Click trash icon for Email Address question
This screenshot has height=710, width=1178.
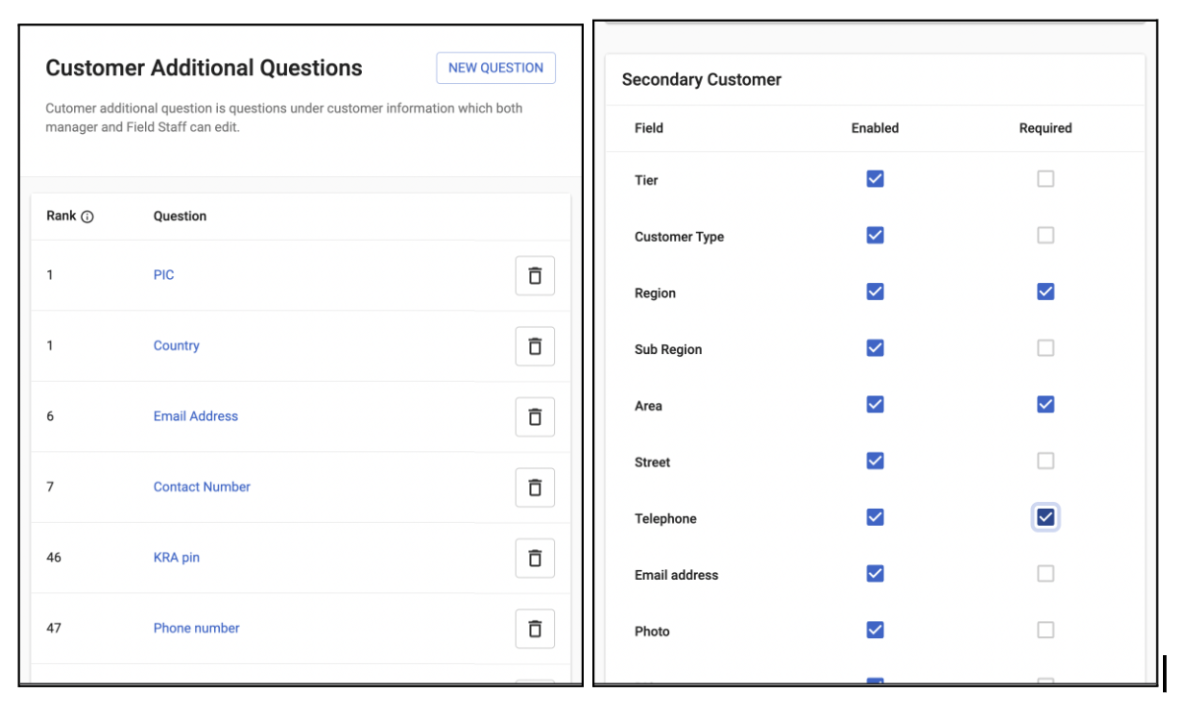535,417
